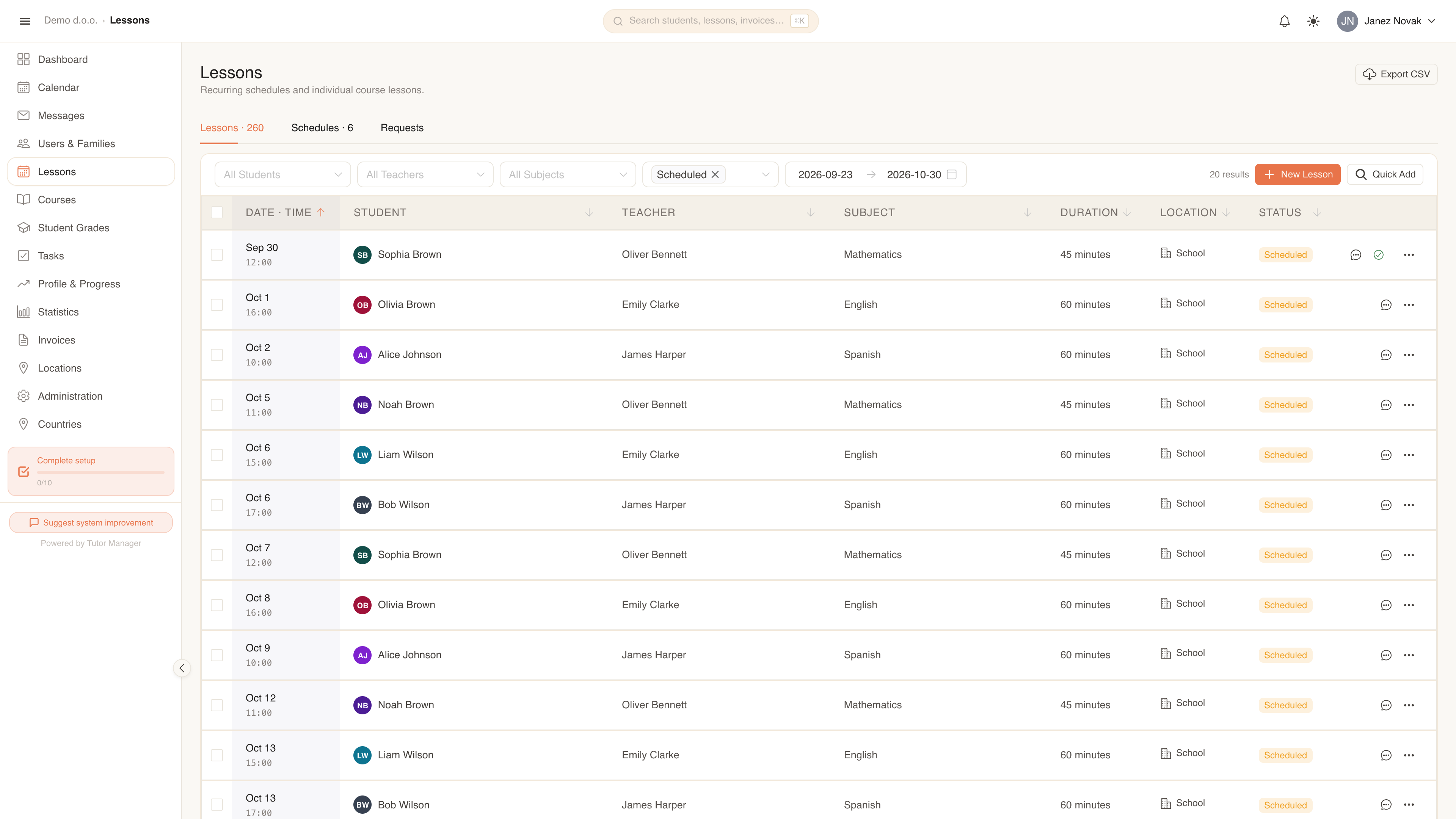Click the New Lesson button
This screenshot has height=819, width=1456.
tap(1298, 175)
